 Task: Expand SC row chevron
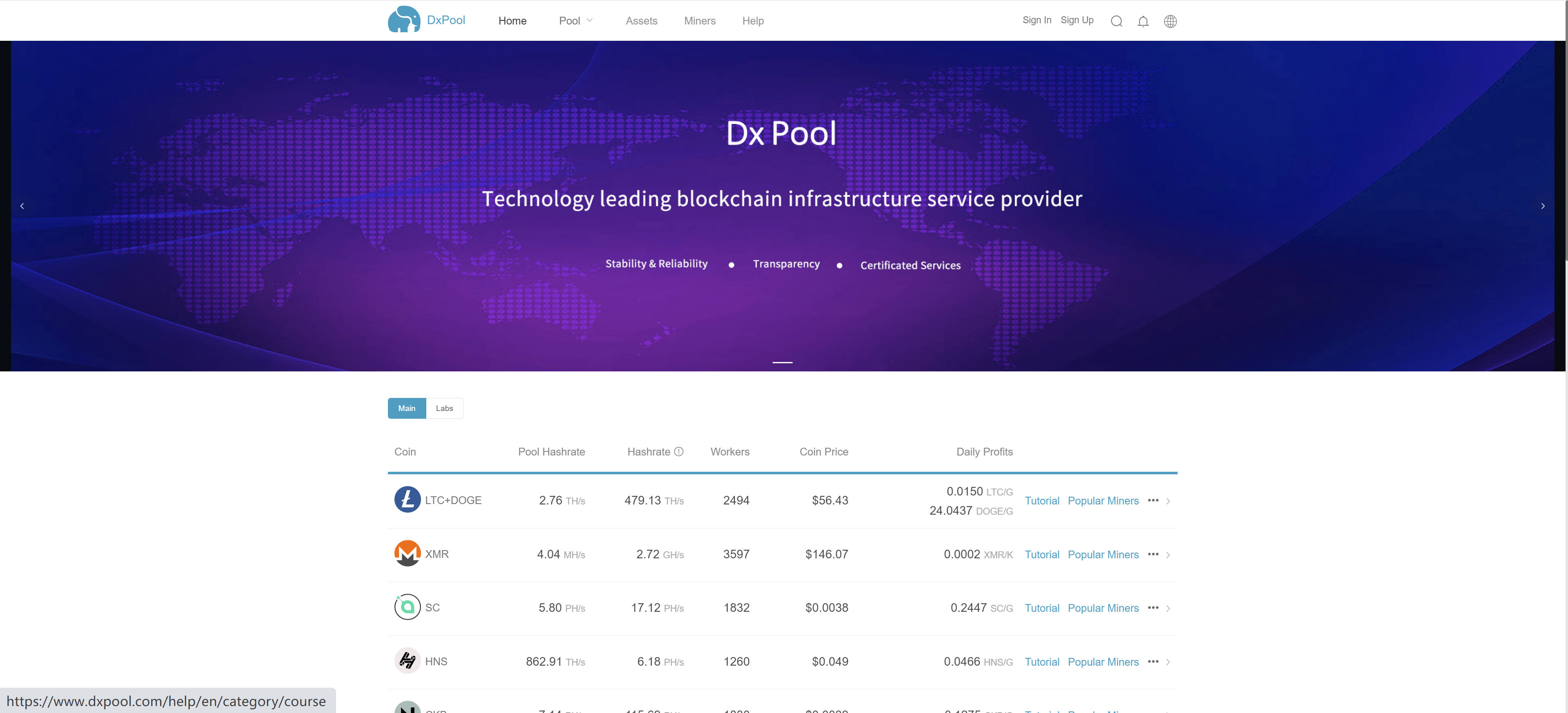(1168, 608)
